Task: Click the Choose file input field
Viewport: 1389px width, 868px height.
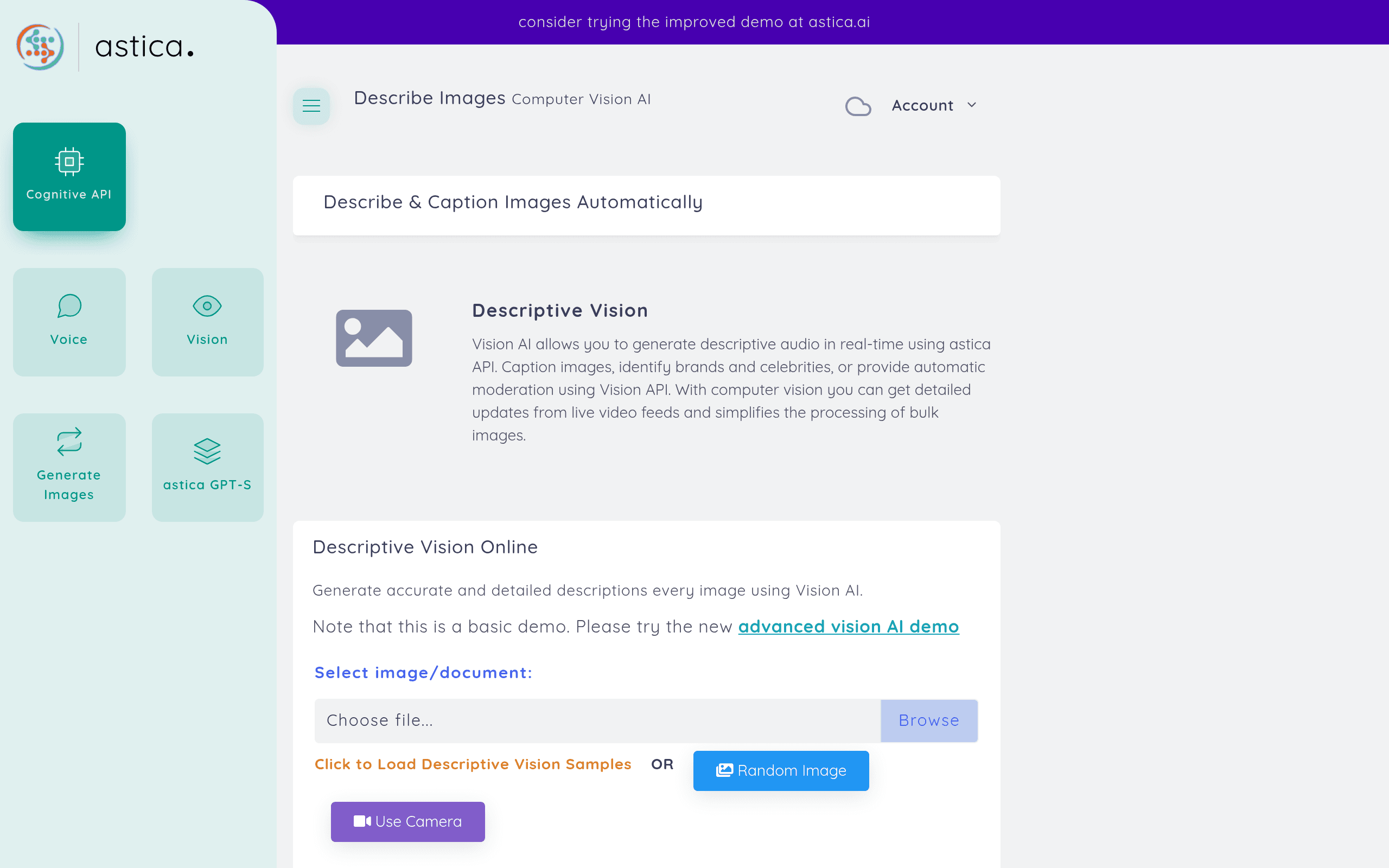Action: pos(597,720)
